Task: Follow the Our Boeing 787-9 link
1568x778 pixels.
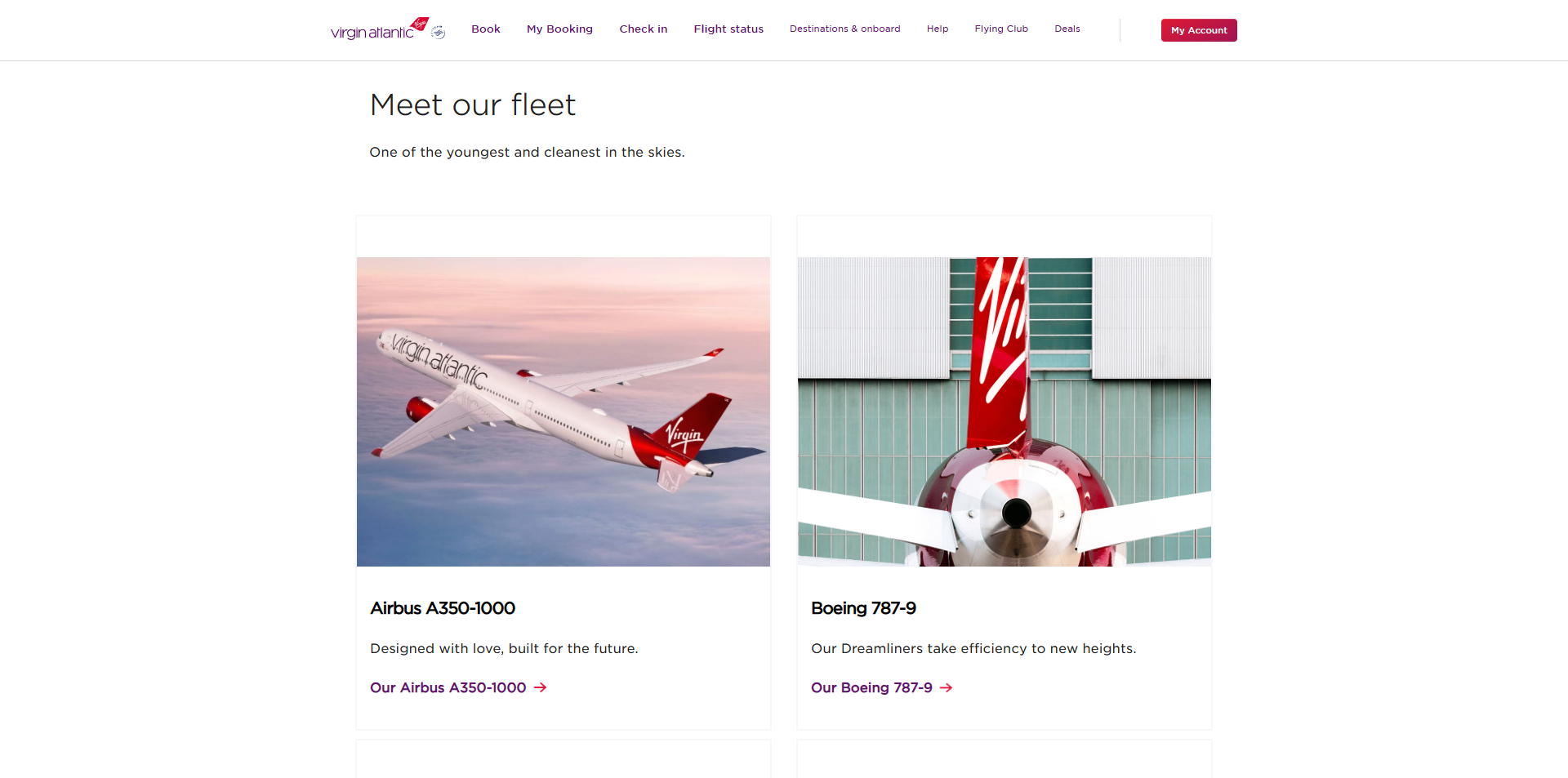Action: [x=871, y=688]
